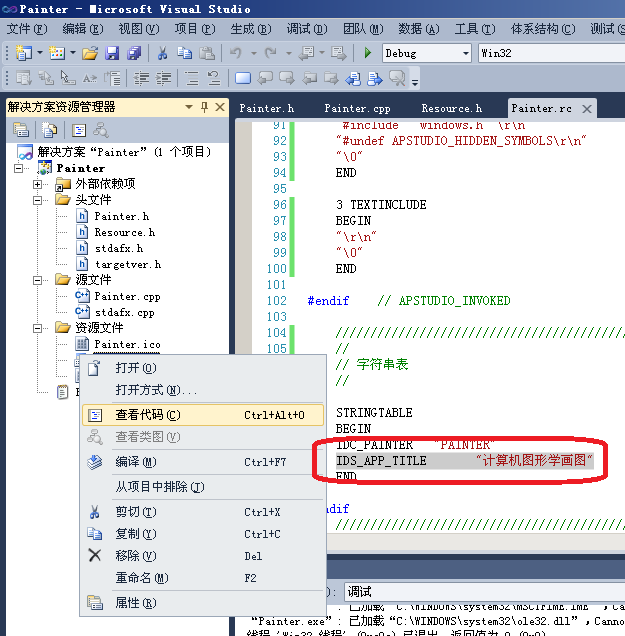Image resolution: width=625 pixels, height=636 pixels.
Task: Choose 编译(M) from context menu
Action: 203,462
